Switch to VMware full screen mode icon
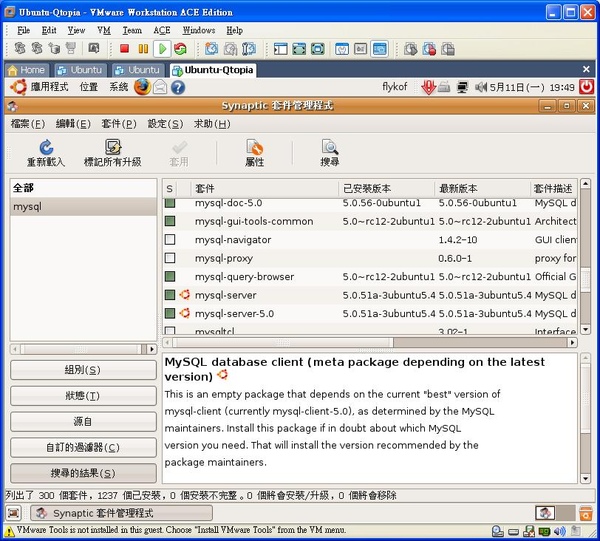The image size is (600, 541). pos(299,49)
